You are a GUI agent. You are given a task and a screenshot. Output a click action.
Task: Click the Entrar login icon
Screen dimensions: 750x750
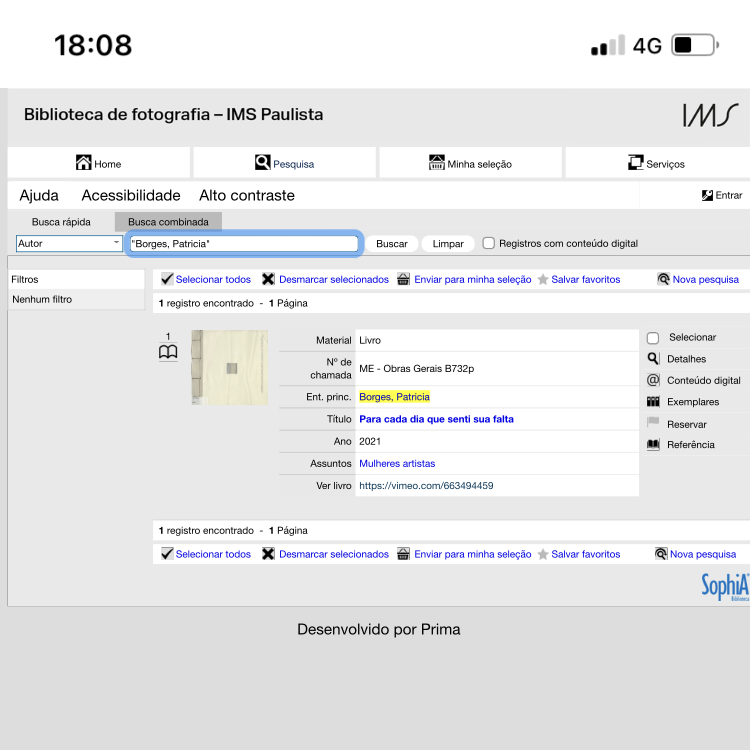707,195
